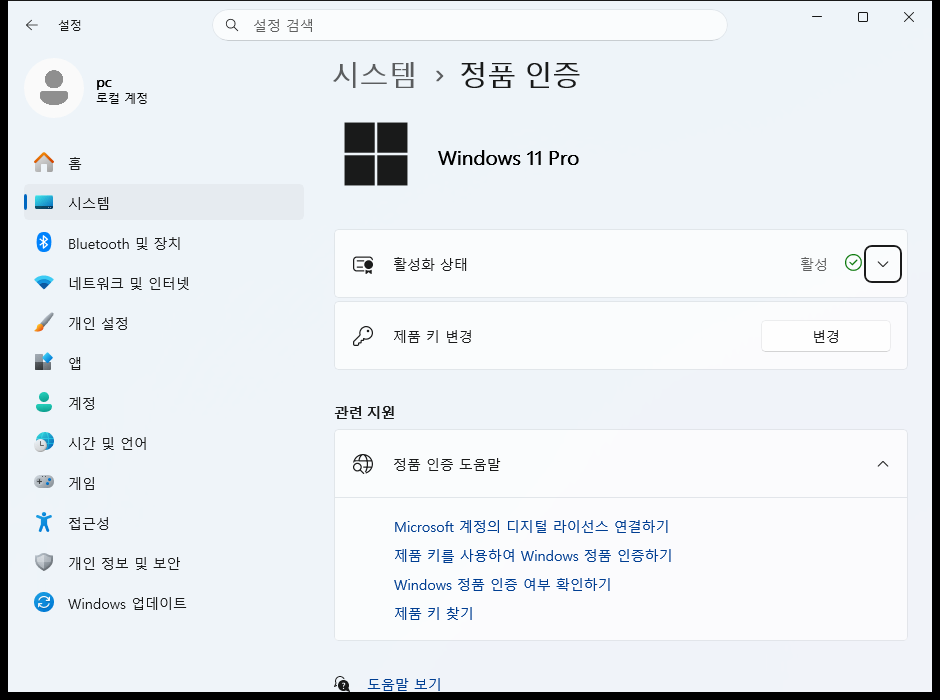The height and width of the screenshot is (700, 940).
Task: Click the 활성 status text
Action: [814, 264]
